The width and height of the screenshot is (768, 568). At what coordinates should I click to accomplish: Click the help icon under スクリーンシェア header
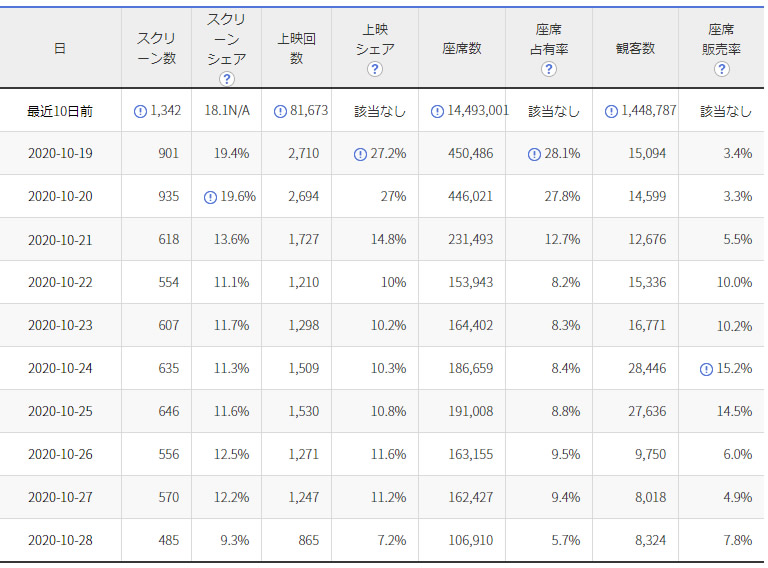pyautogui.click(x=227, y=79)
